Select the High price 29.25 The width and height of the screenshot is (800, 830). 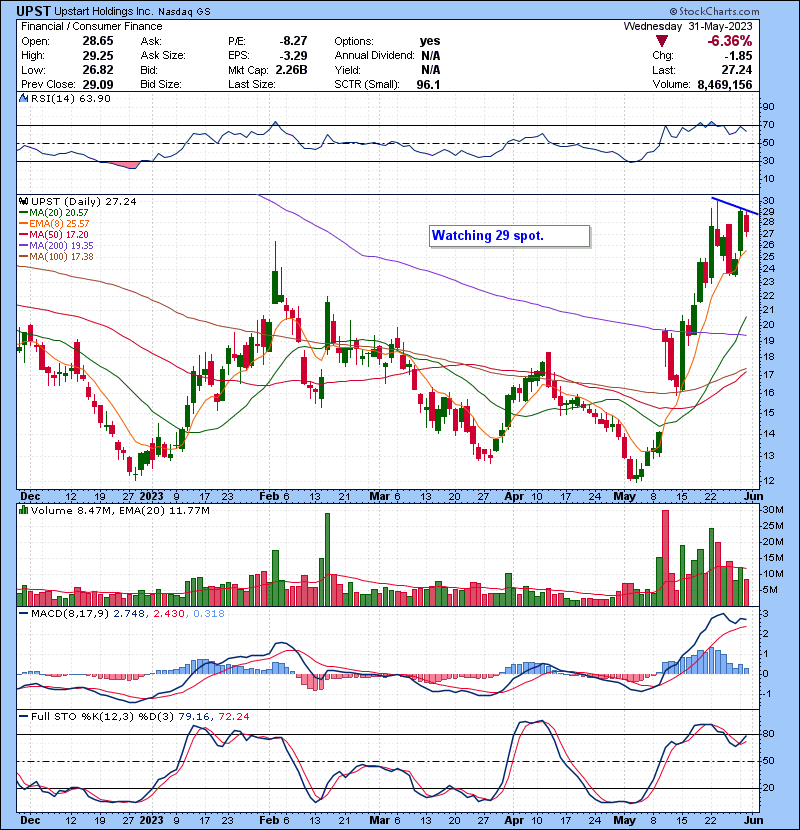pyautogui.click(x=97, y=56)
